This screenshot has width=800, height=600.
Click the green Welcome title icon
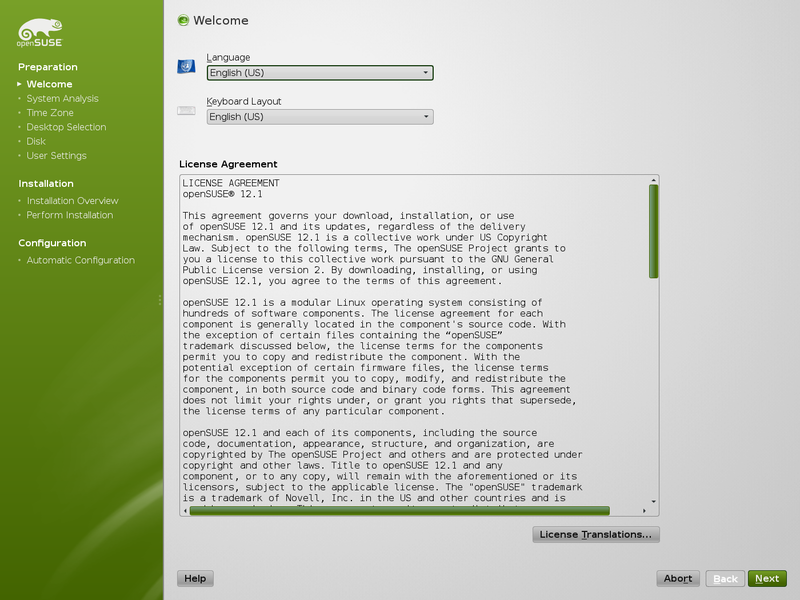(183, 20)
